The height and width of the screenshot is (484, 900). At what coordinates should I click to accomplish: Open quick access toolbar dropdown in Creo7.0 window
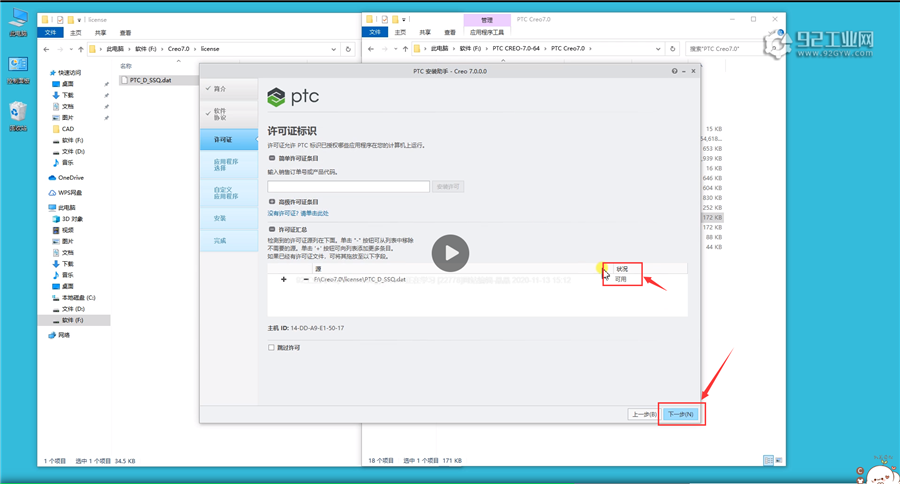(x=404, y=20)
